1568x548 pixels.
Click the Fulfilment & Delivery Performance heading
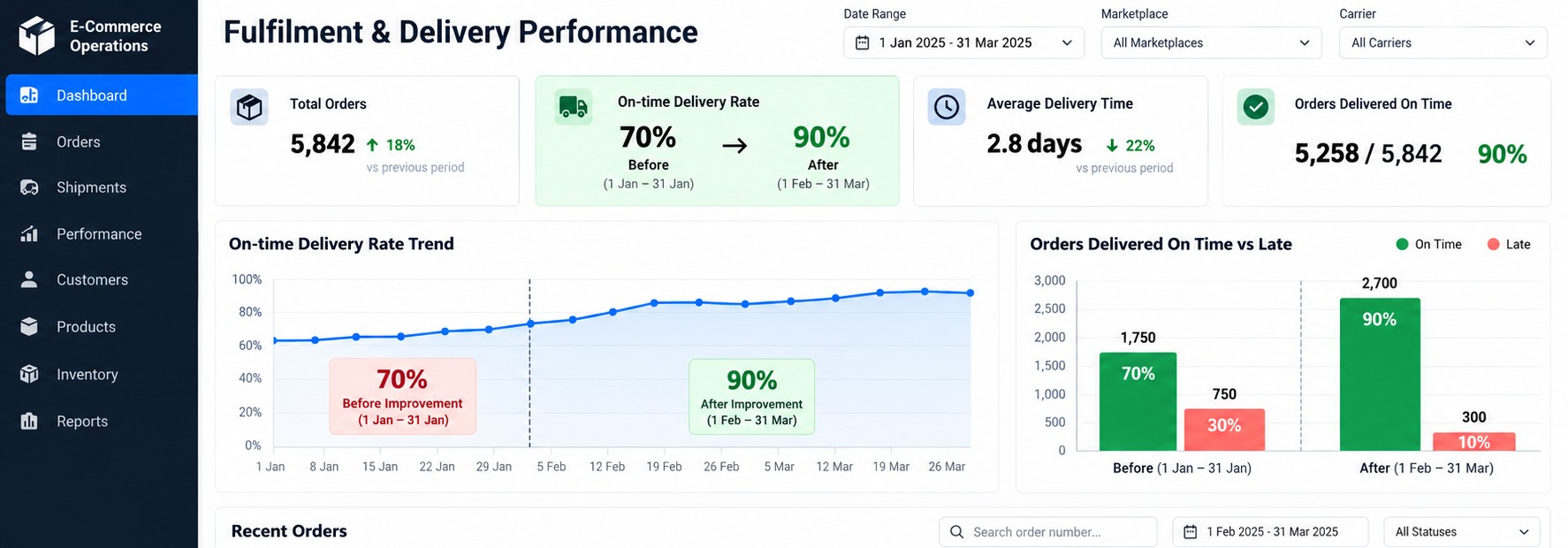[461, 32]
